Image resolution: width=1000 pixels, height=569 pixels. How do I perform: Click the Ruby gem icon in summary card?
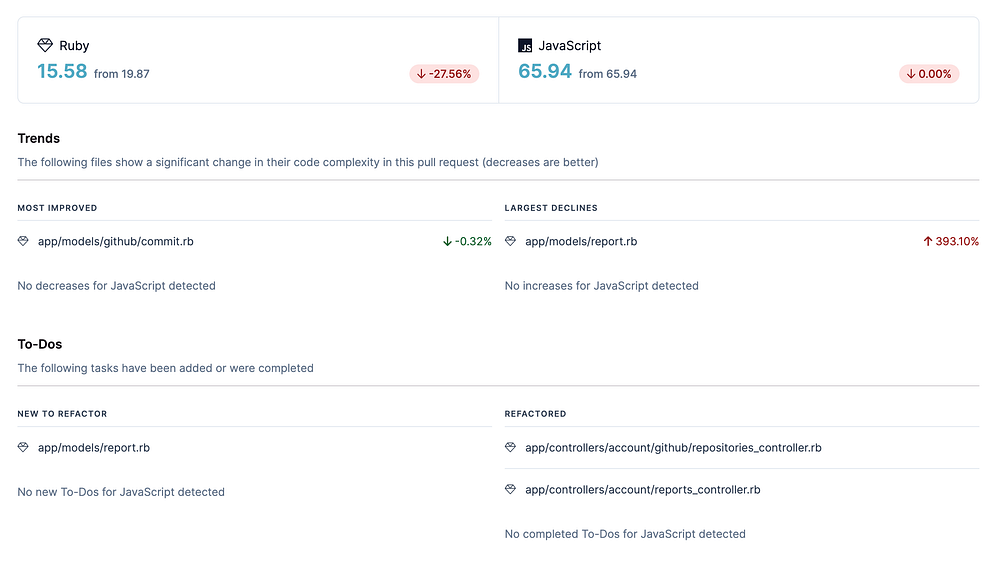pos(45,46)
